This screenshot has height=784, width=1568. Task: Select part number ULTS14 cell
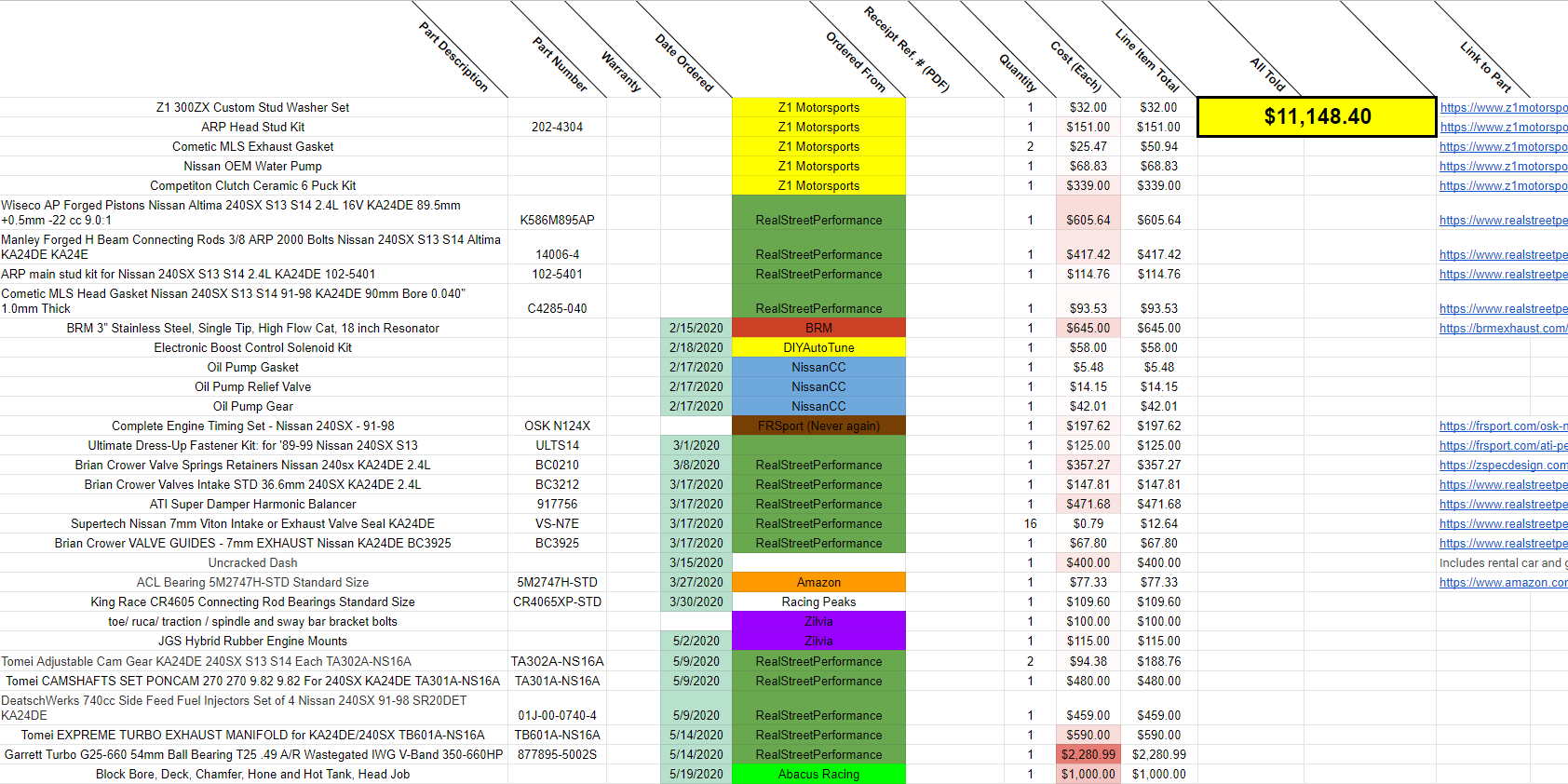557,446
